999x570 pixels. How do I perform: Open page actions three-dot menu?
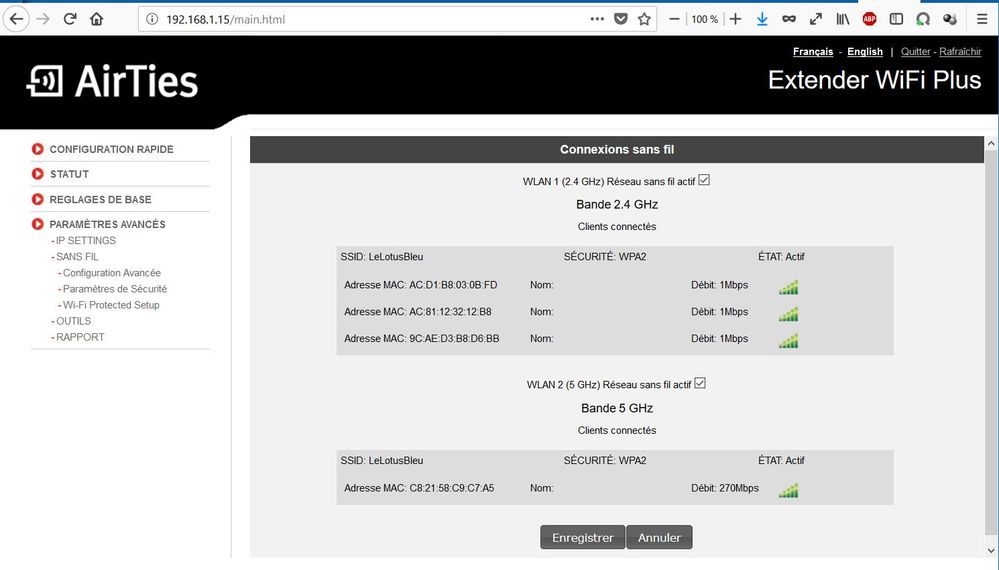coord(597,19)
